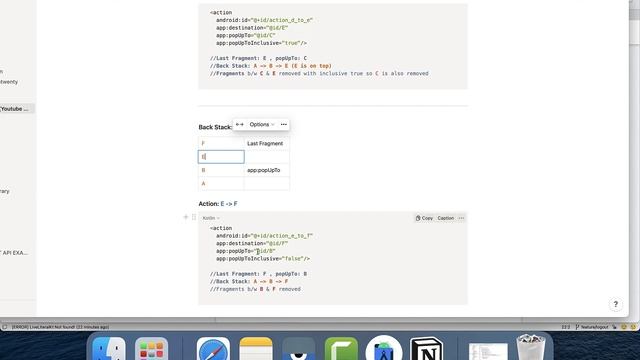This screenshot has height=360, width=640.
Task: Click the LiveLiteralKt Not found error in status bar
Action: click(x=60, y=327)
